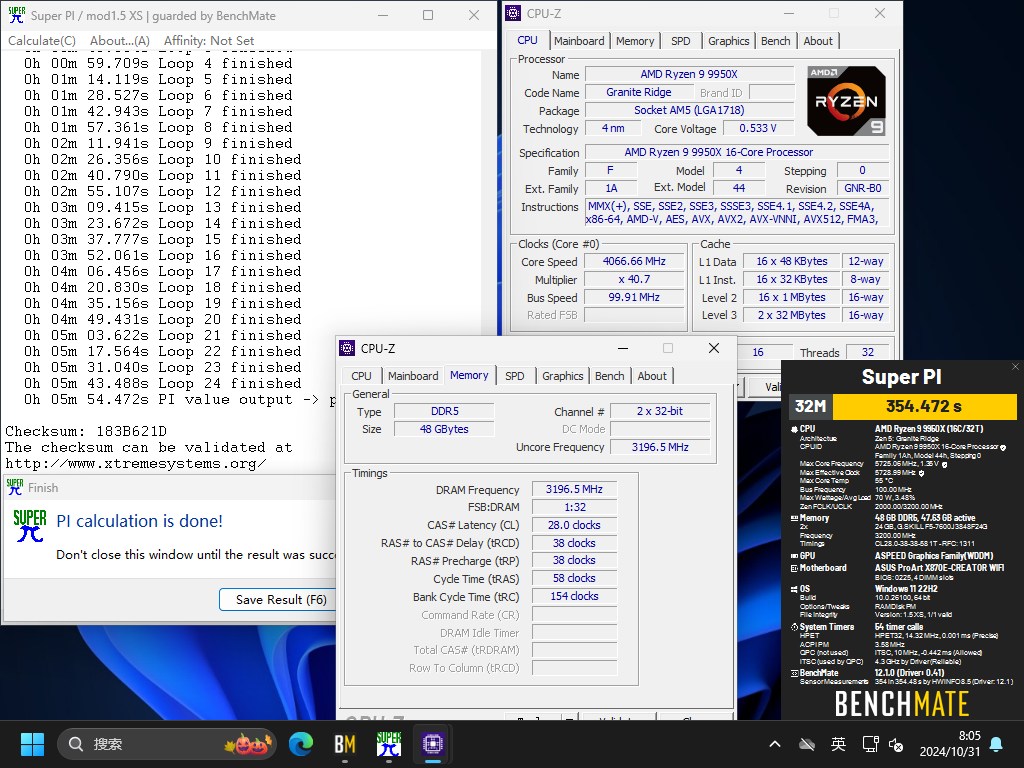Image resolution: width=1024 pixels, height=768 pixels.
Task: Click the Super PI title bar icon
Action: 16,15
